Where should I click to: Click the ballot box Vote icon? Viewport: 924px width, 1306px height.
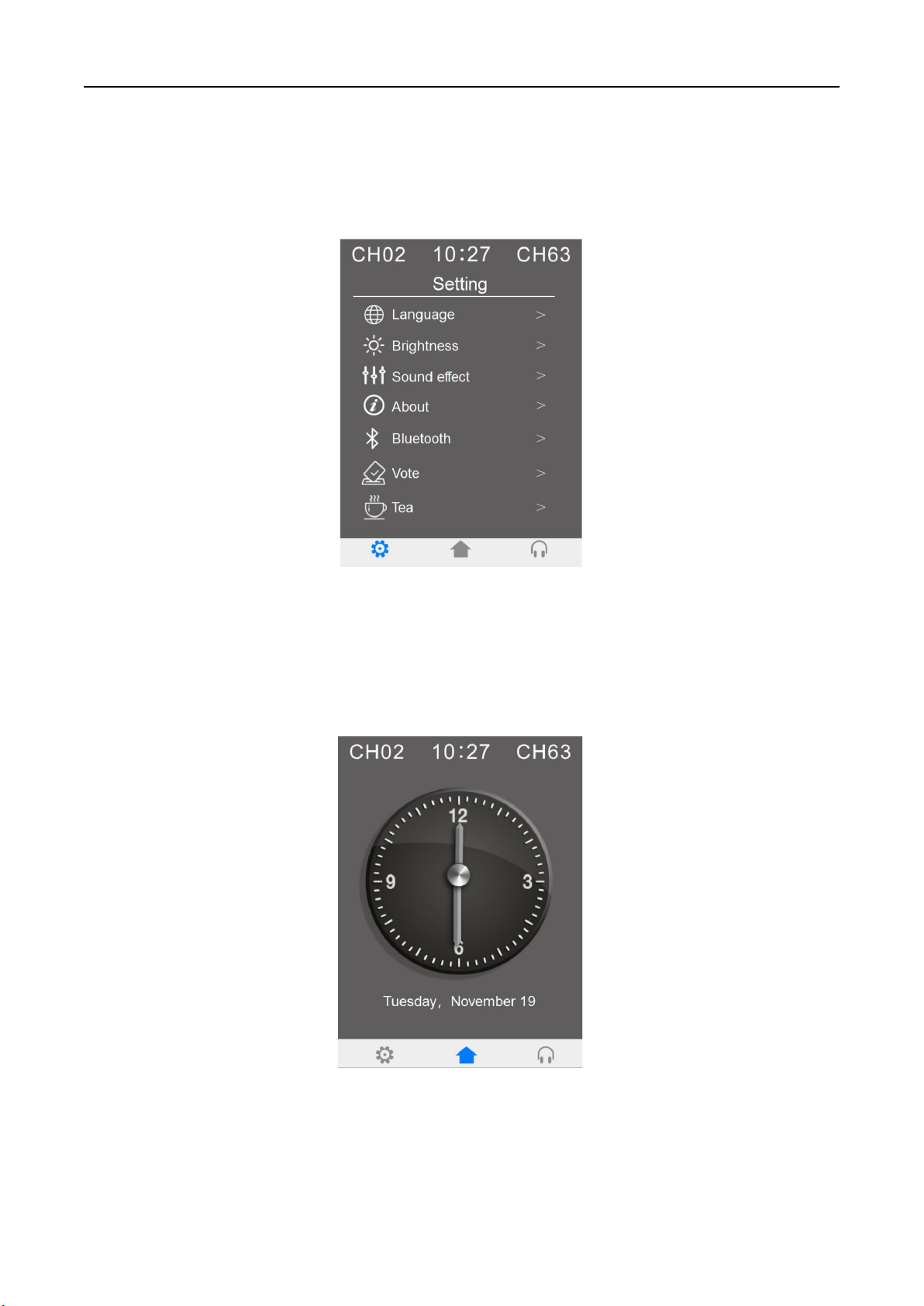tap(374, 473)
